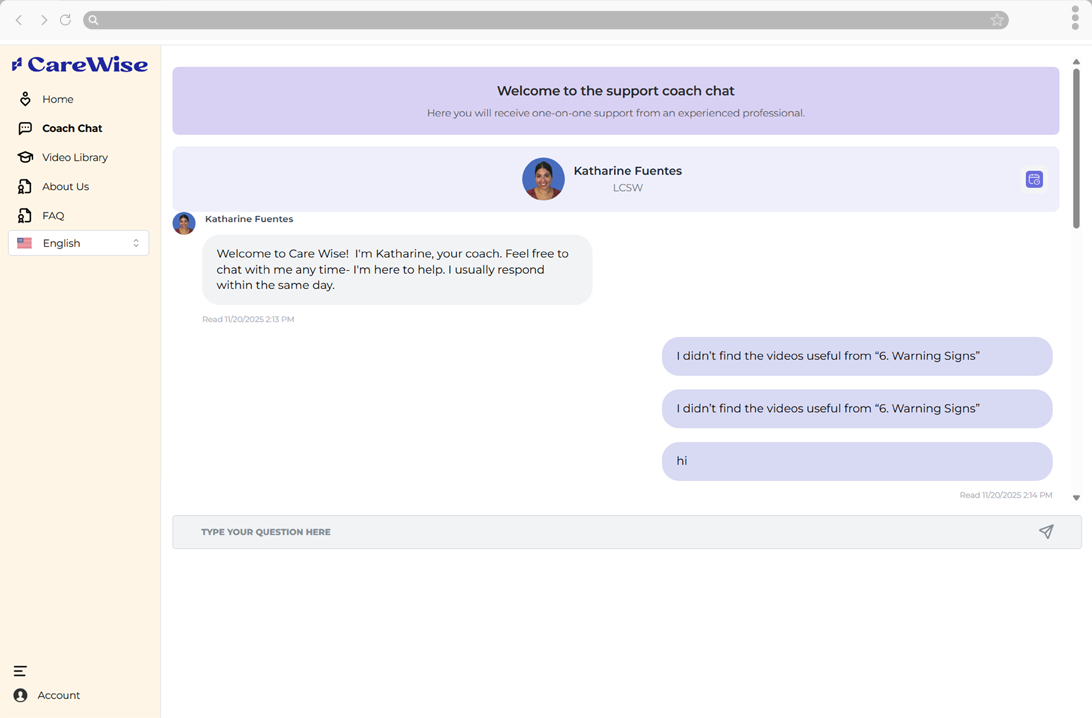Click the chat scrollbar up arrow

tap(1076, 62)
